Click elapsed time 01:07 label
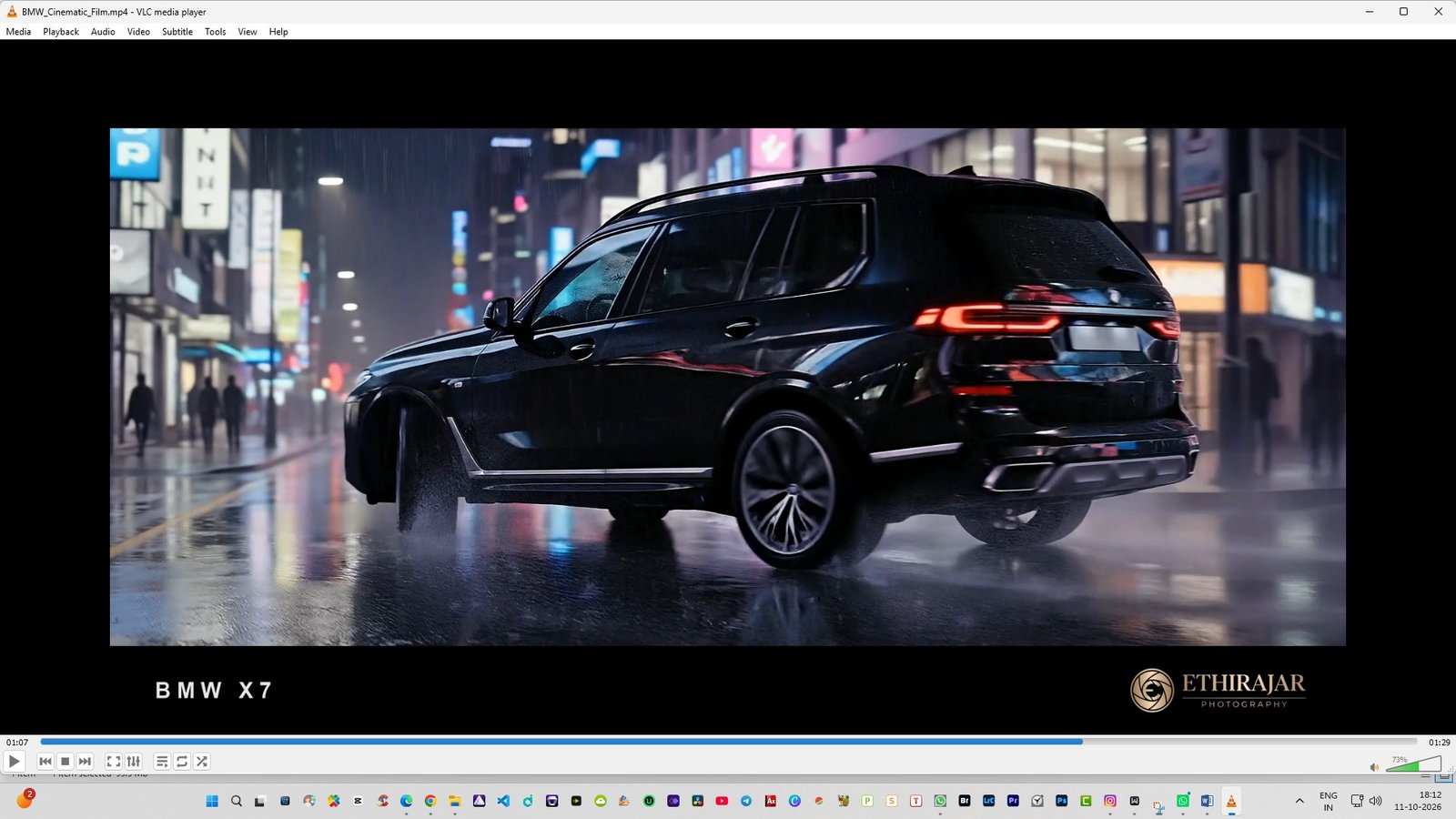 pos(17,743)
